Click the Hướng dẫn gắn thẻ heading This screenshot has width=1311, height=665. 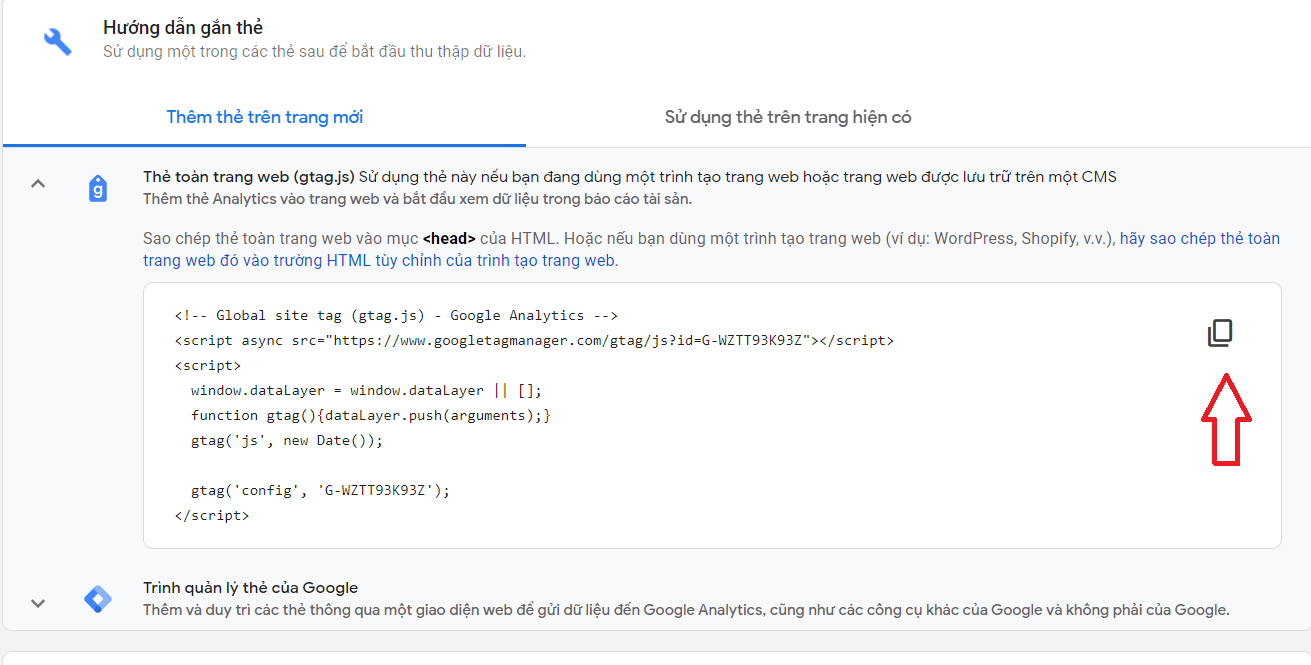pos(183,28)
